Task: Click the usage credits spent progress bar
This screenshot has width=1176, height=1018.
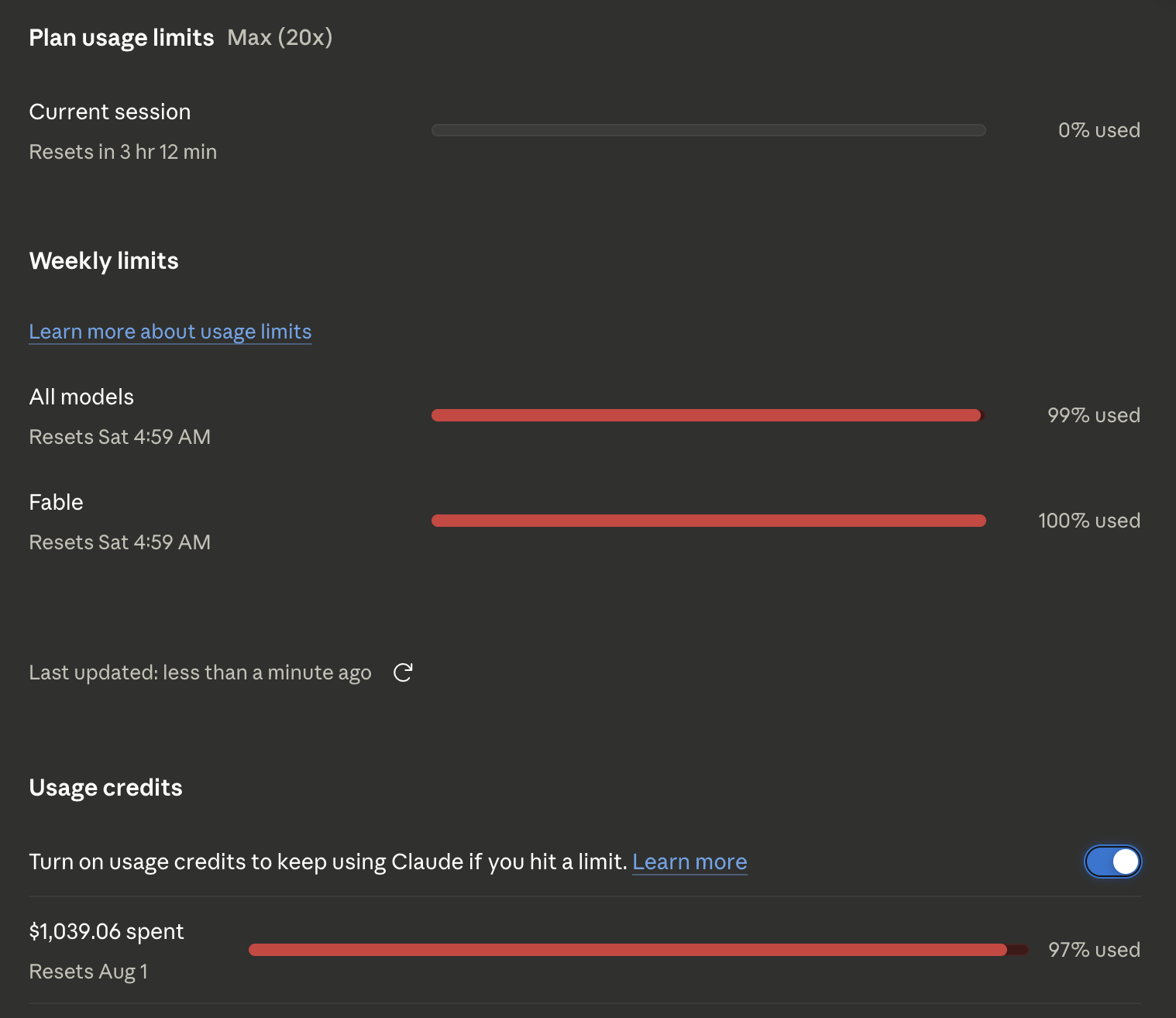Action: pos(639,950)
